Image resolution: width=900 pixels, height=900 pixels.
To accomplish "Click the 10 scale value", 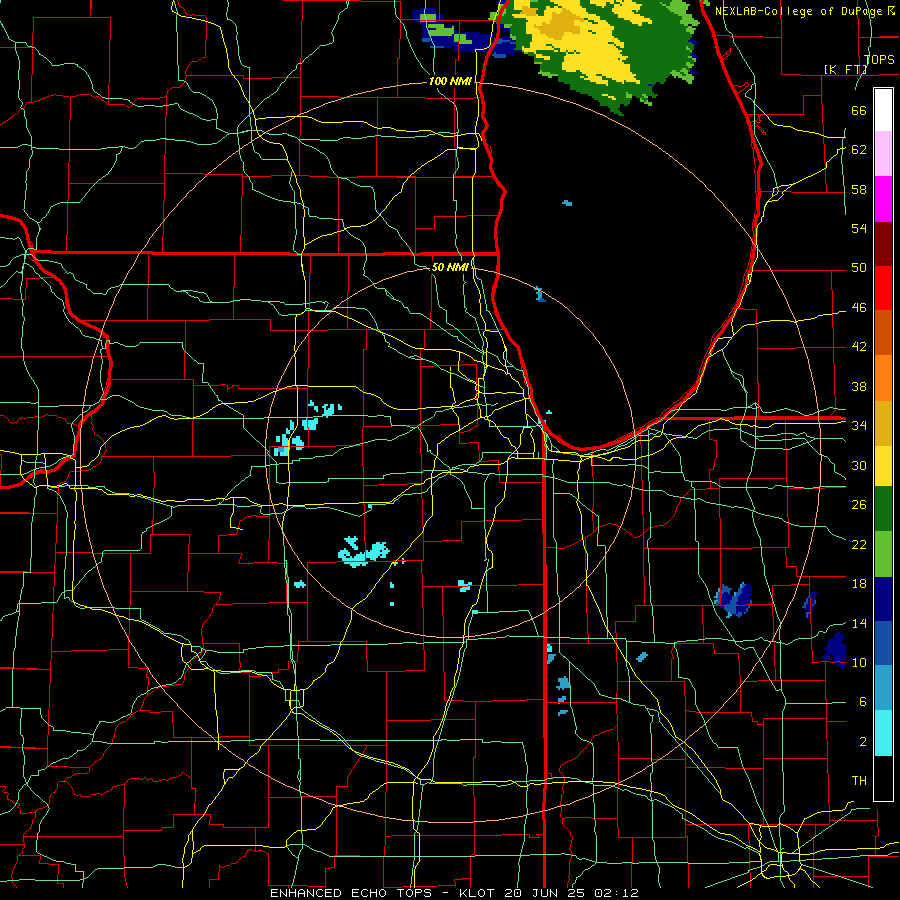I will (x=859, y=662).
